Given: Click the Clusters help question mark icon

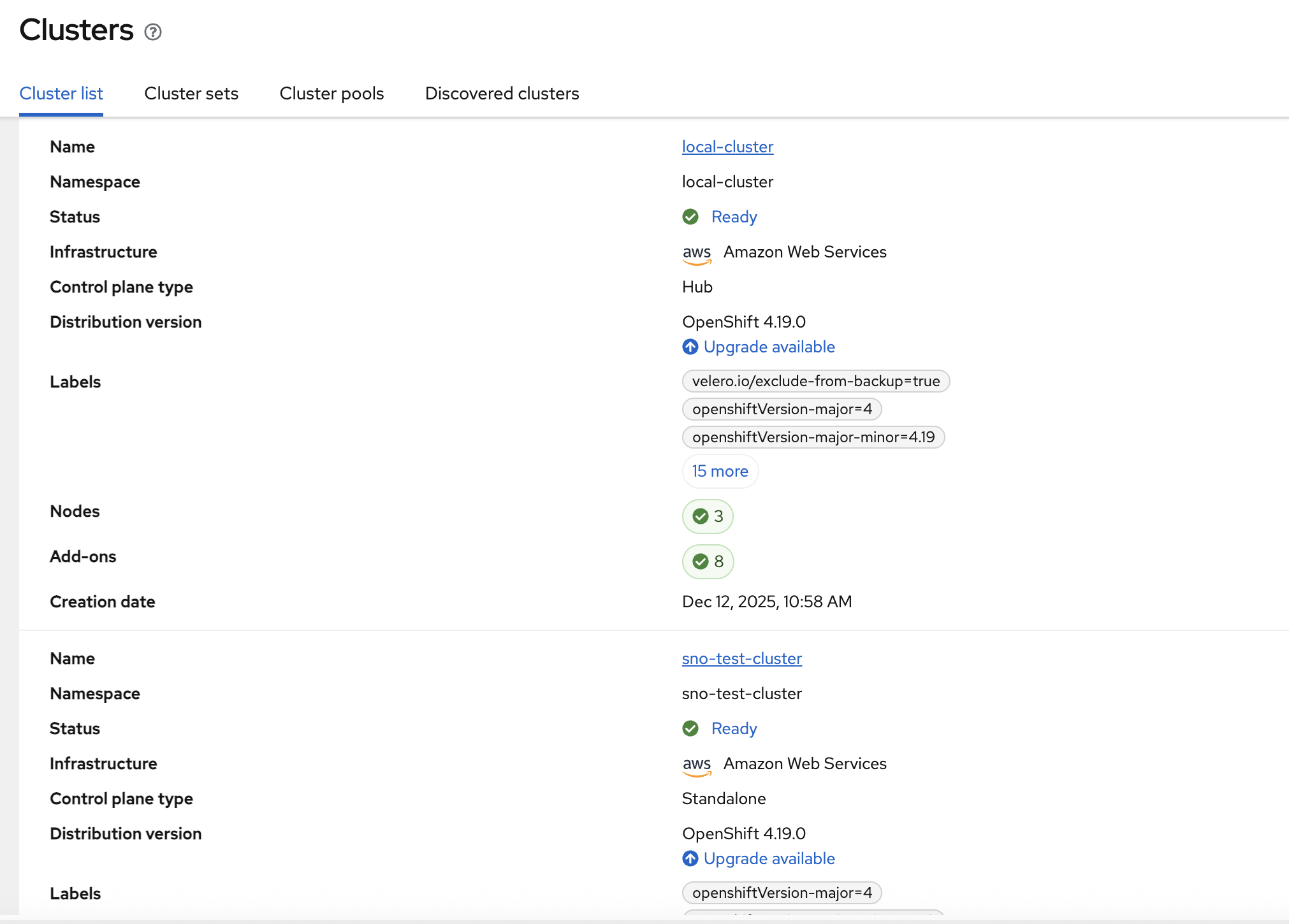Looking at the screenshot, I should (153, 32).
